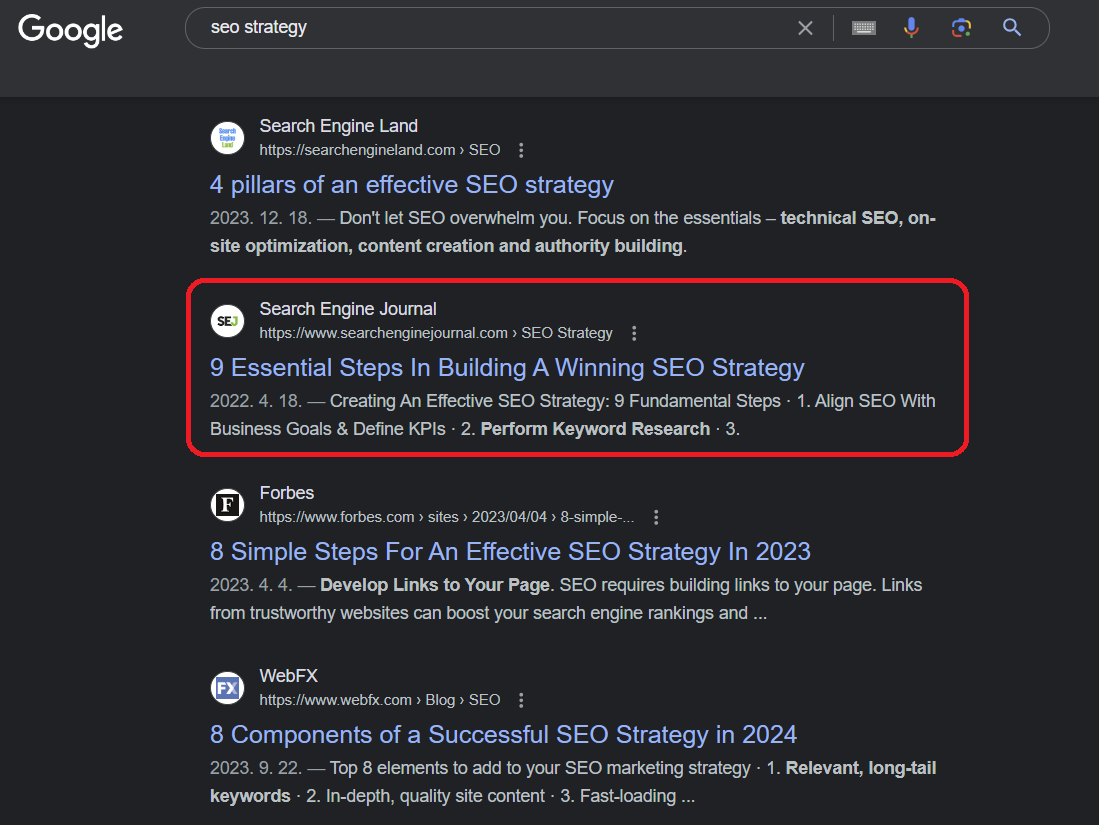
Task: Click the magnifying glass search icon
Action: [x=1011, y=27]
